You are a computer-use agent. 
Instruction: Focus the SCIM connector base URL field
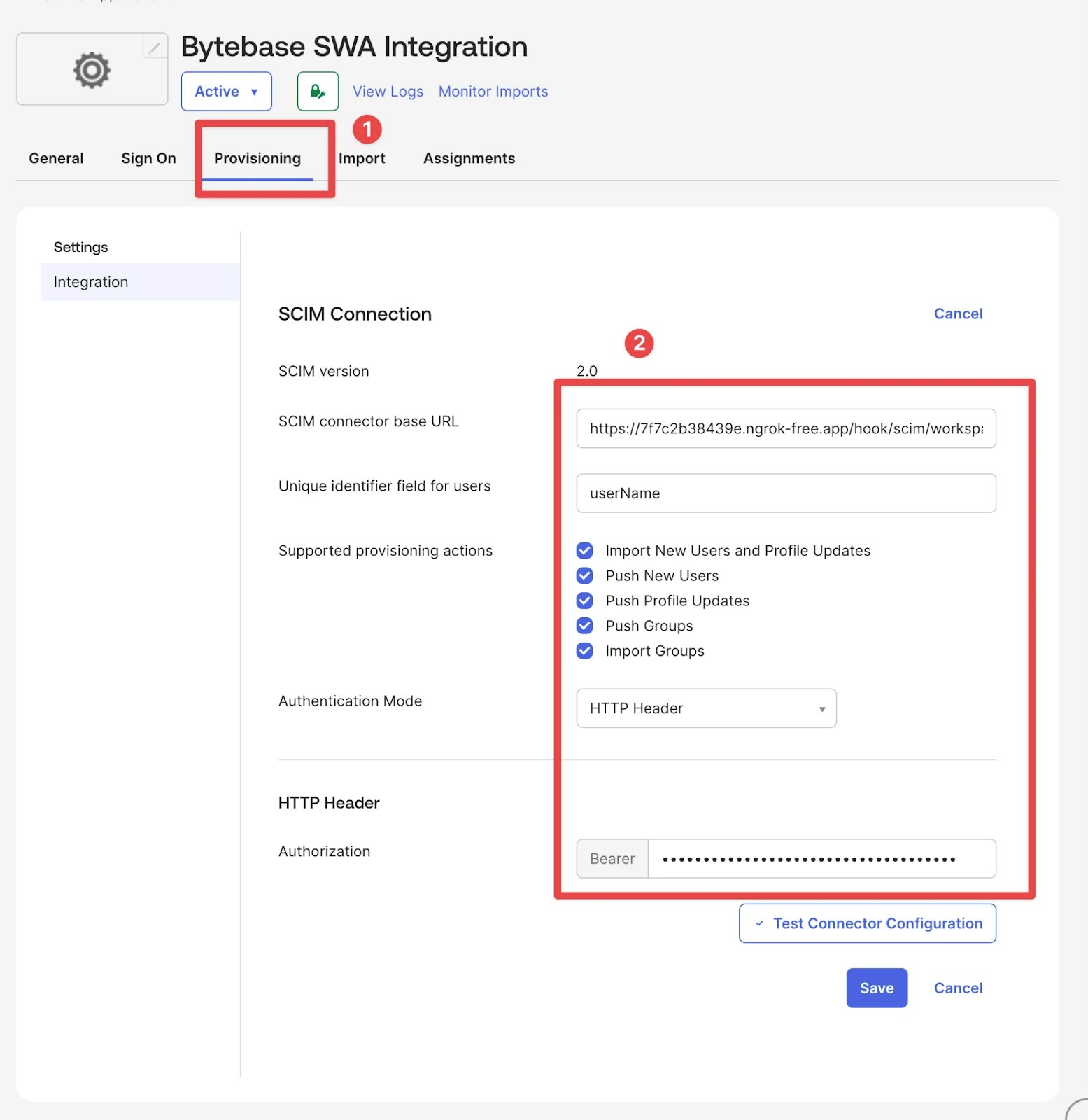(x=786, y=428)
